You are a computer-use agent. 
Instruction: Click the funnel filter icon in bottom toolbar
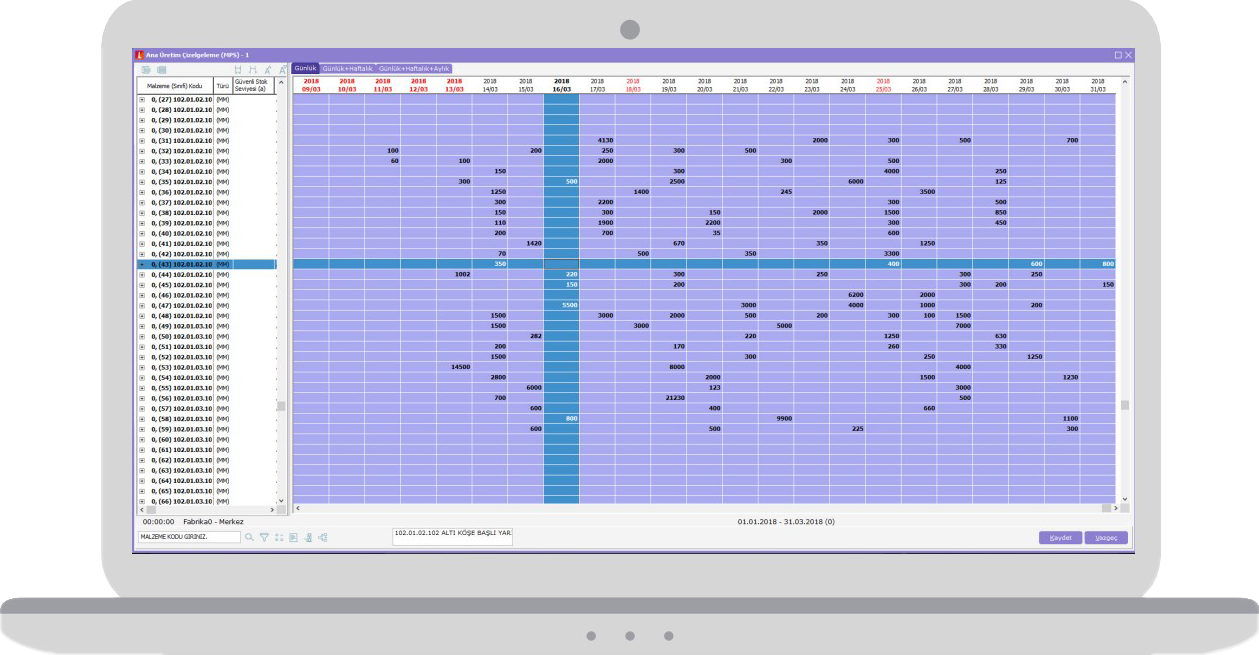[263, 537]
